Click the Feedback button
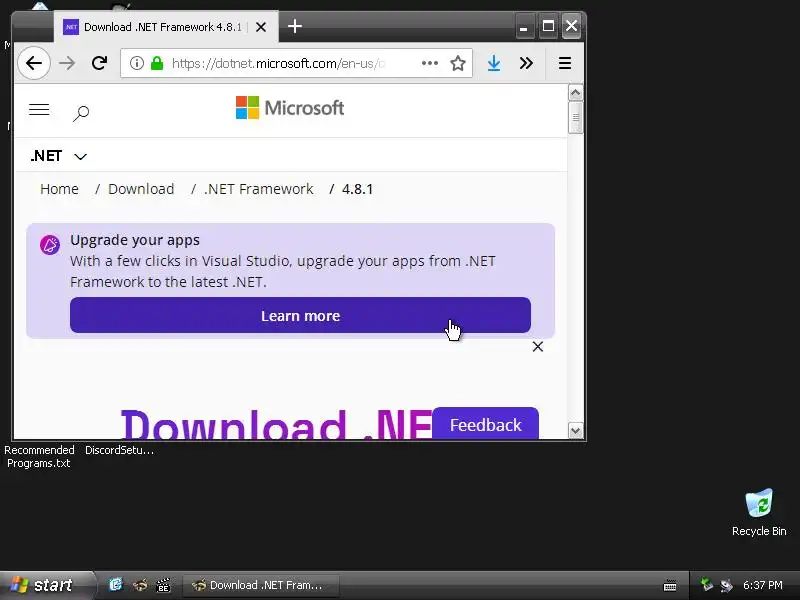 pos(485,424)
